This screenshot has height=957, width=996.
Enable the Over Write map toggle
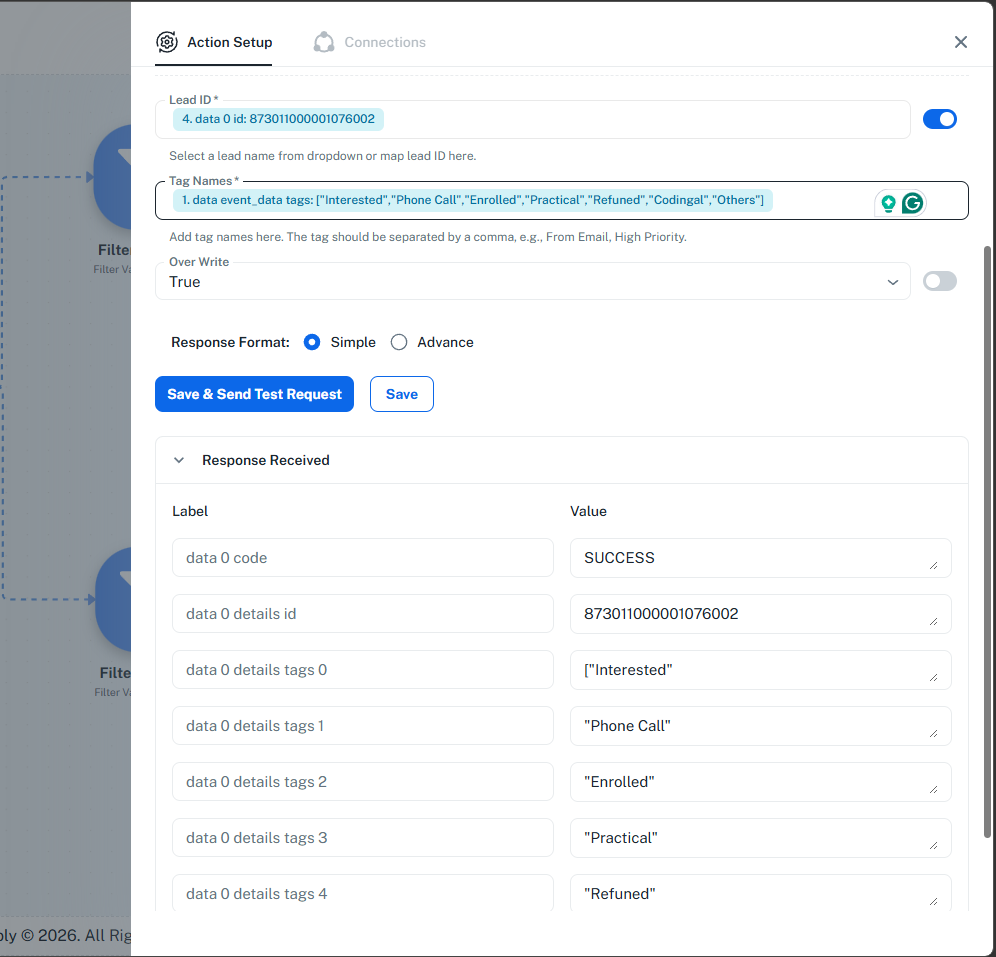click(939, 282)
